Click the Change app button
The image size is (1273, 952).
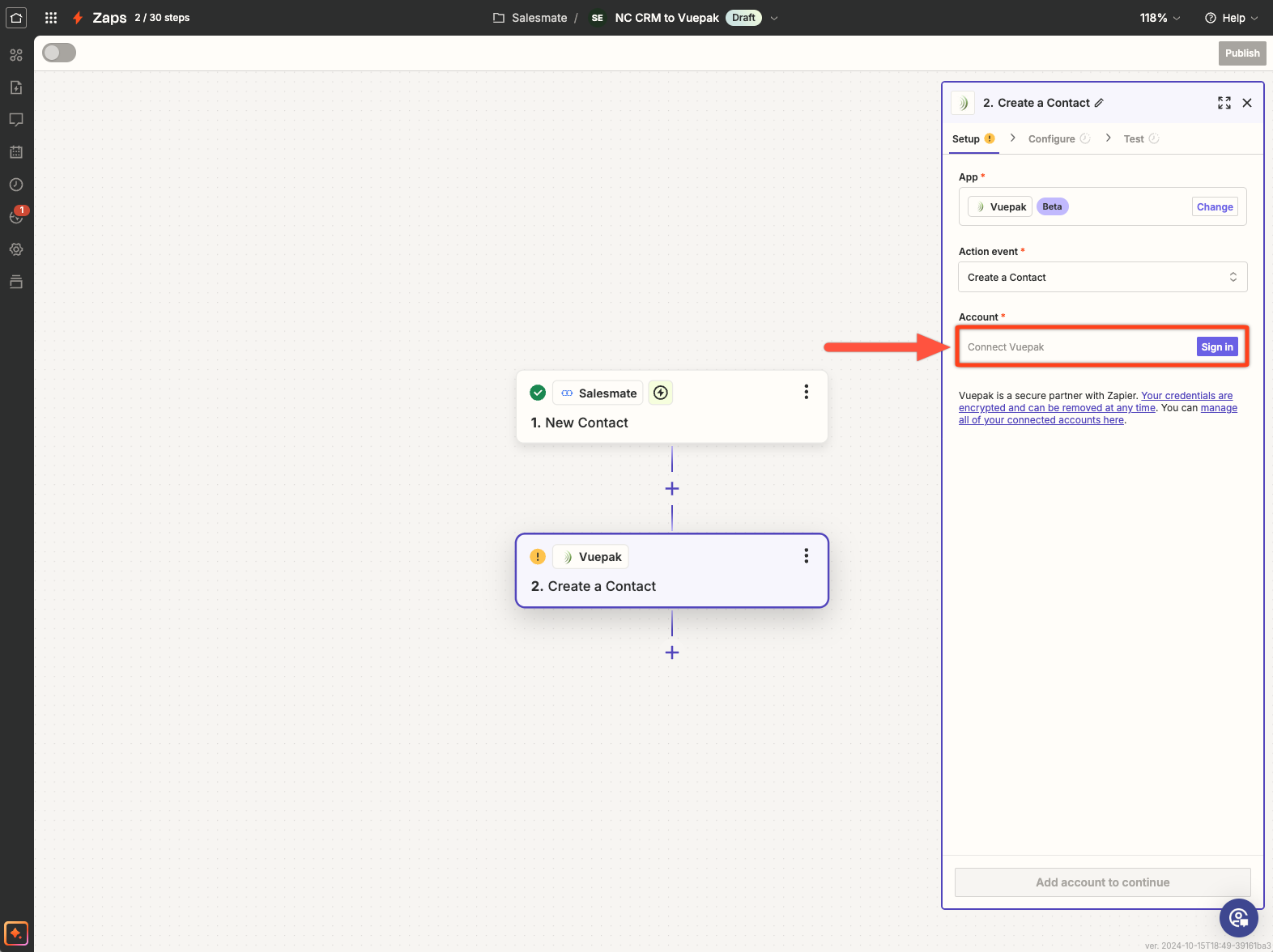(x=1215, y=207)
